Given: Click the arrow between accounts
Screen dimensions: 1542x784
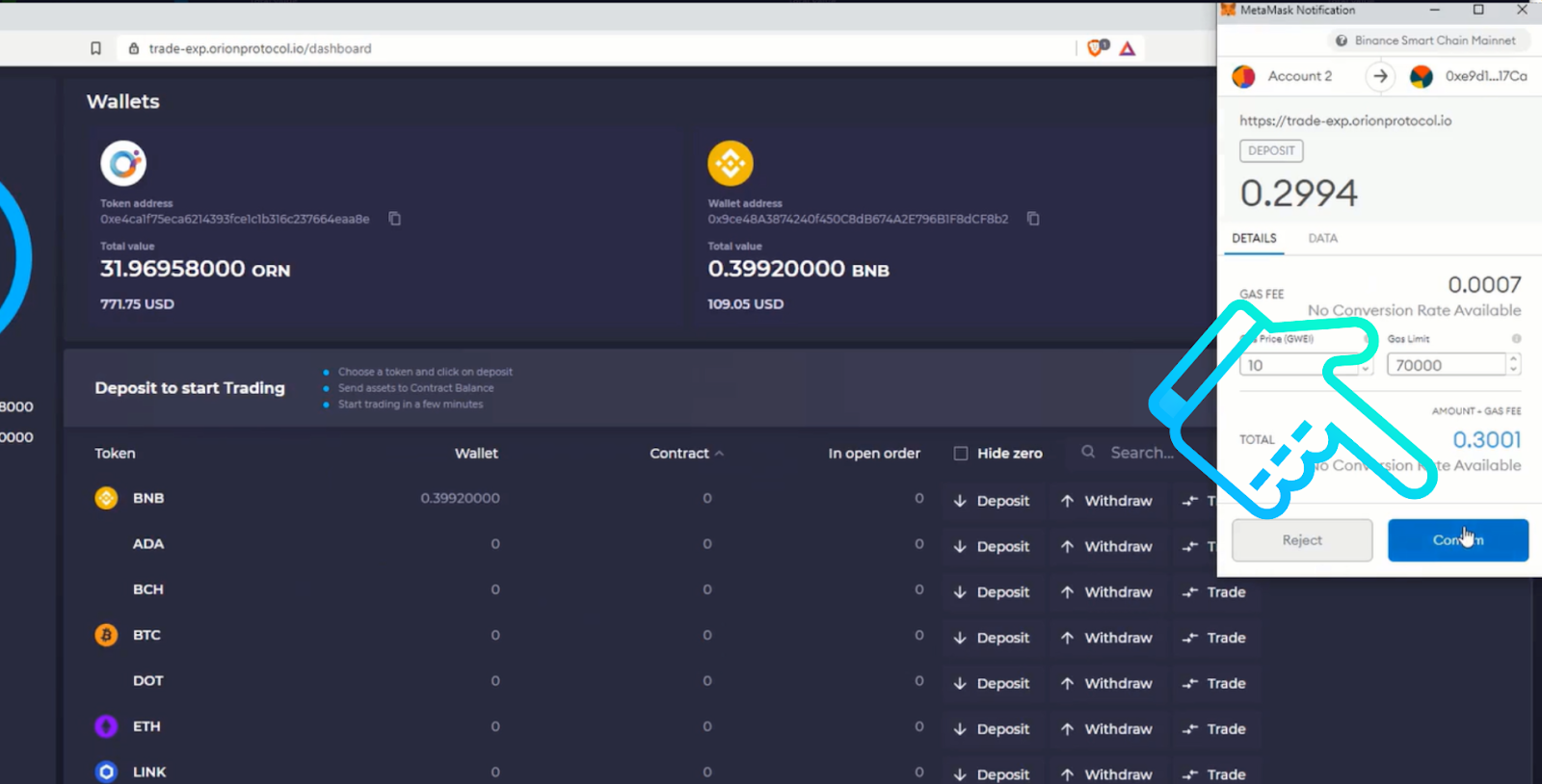Looking at the screenshot, I should click(x=1380, y=76).
